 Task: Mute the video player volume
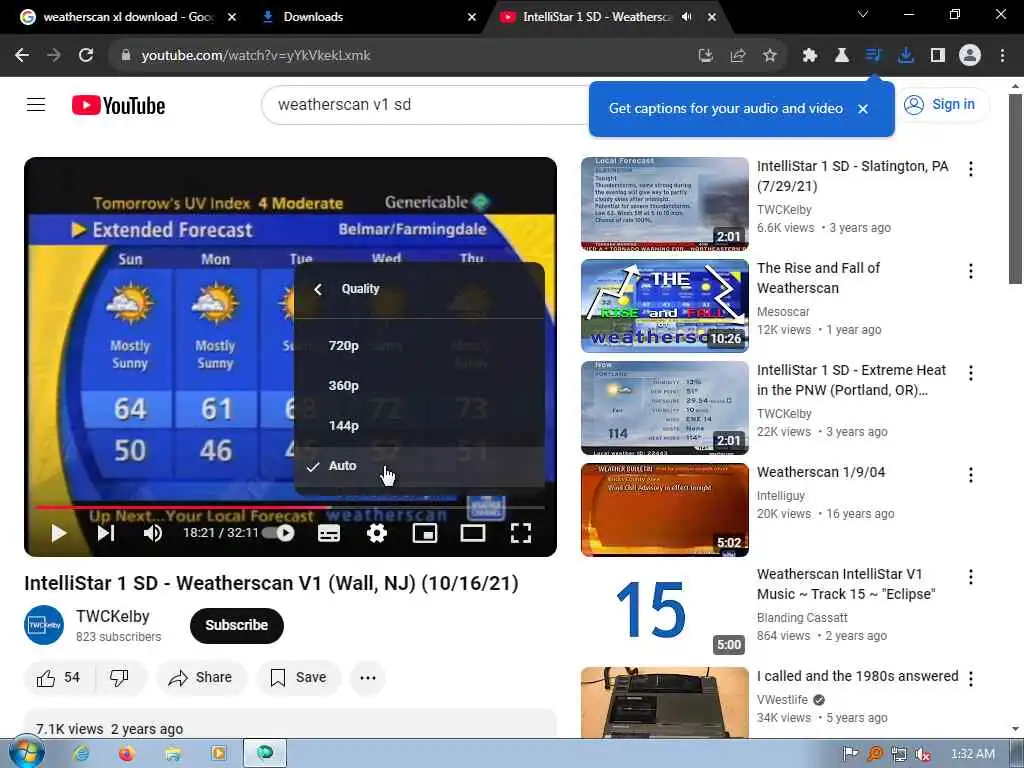click(x=152, y=533)
